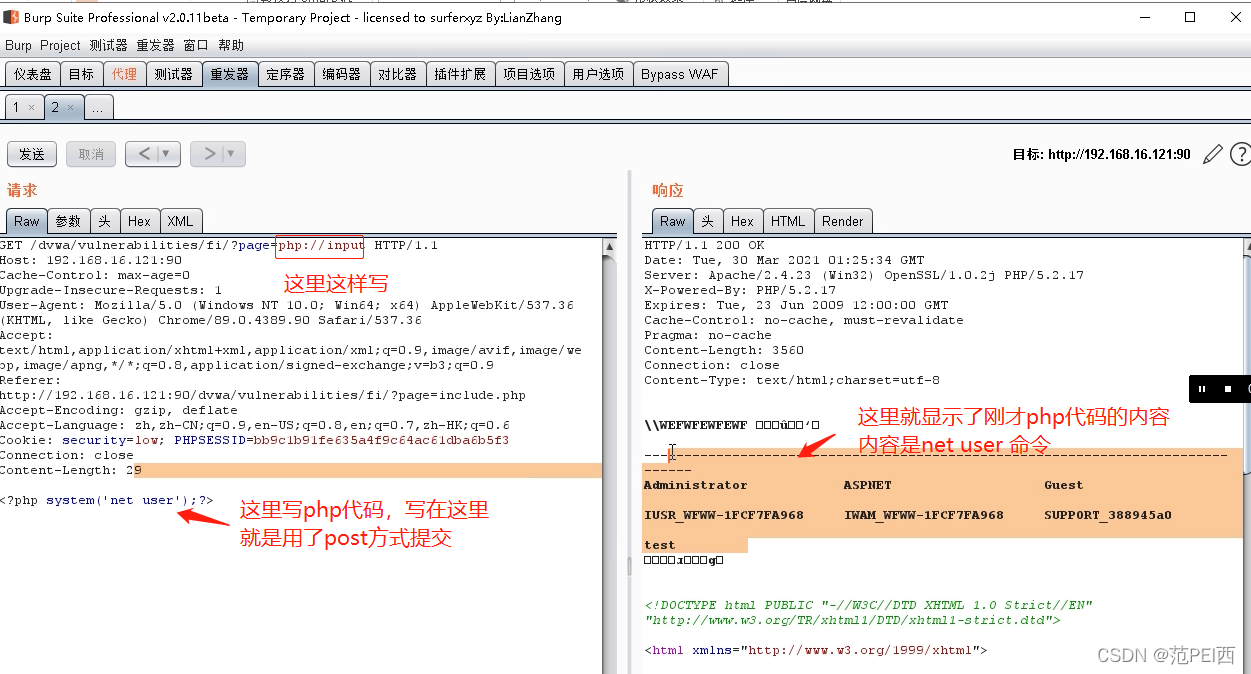This screenshot has width=1251, height=674.
Task: Switch to the Bypass WAF tab
Action: [680, 74]
